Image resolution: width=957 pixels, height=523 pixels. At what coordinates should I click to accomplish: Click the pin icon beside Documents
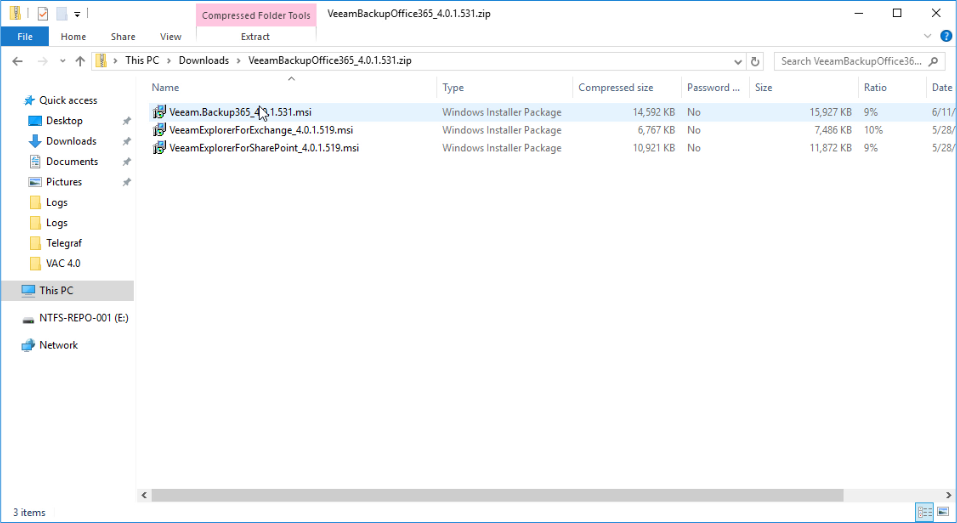tap(126, 162)
